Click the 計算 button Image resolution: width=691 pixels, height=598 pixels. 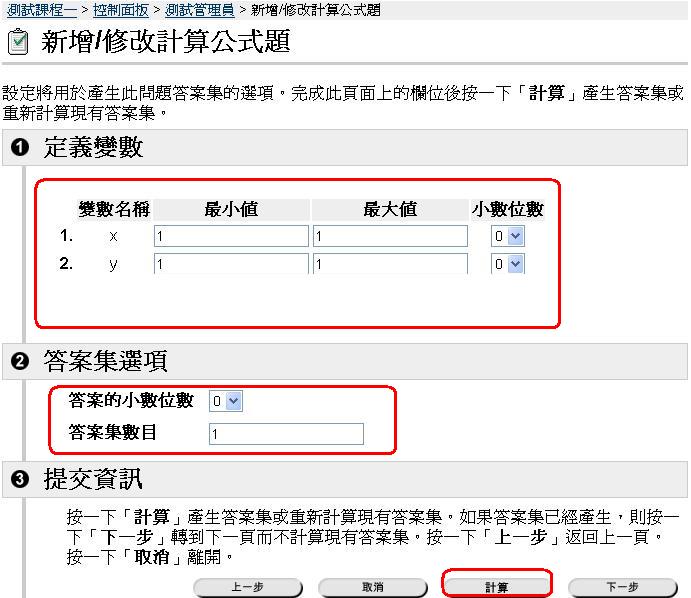coord(496,587)
